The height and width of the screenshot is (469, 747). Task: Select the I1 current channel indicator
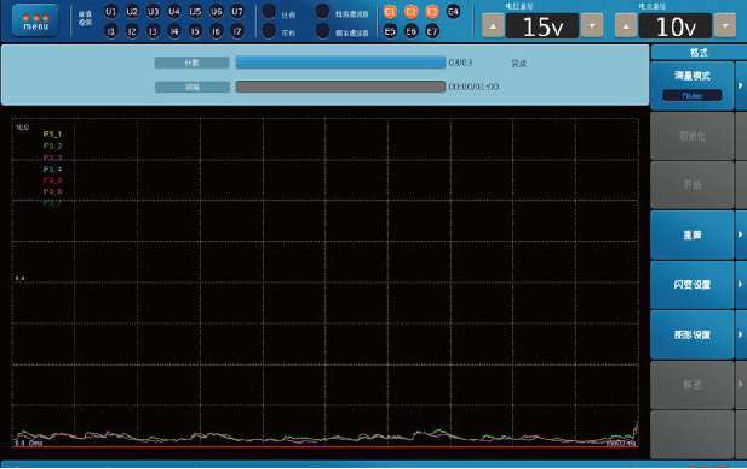click(111, 32)
